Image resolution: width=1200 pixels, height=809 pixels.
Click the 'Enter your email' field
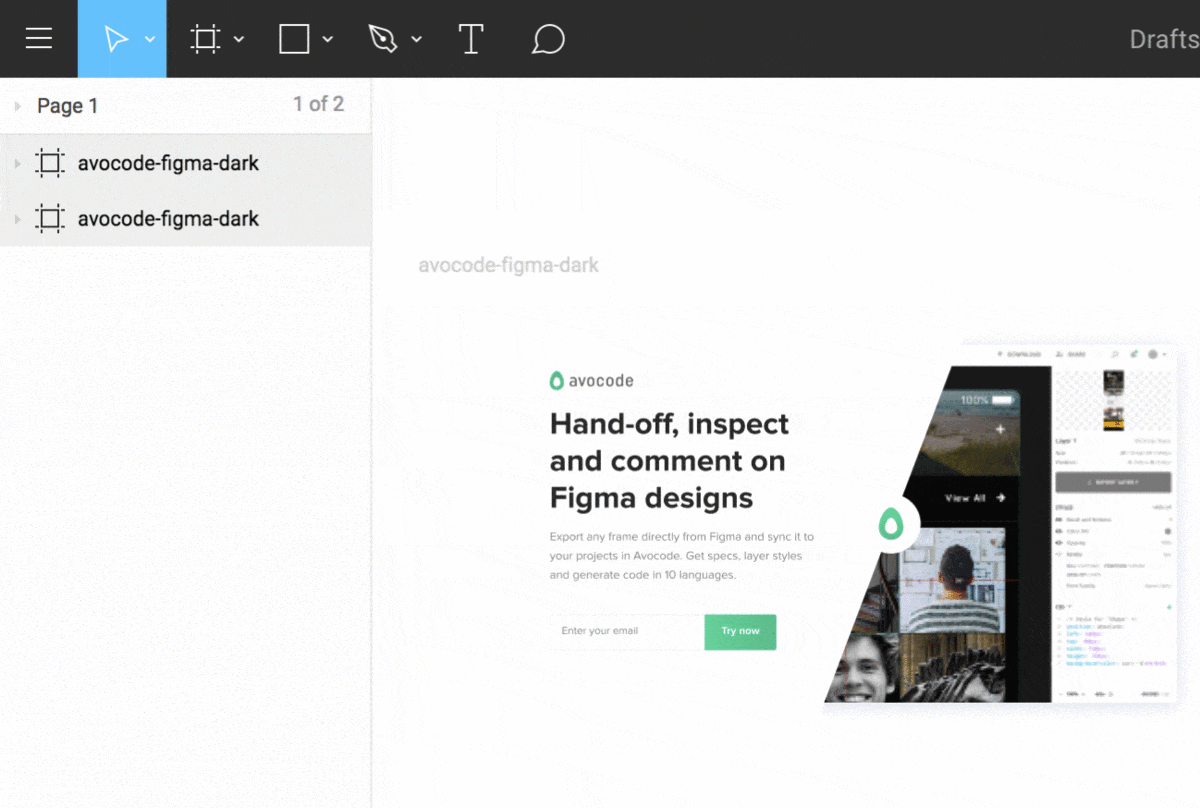click(x=627, y=631)
